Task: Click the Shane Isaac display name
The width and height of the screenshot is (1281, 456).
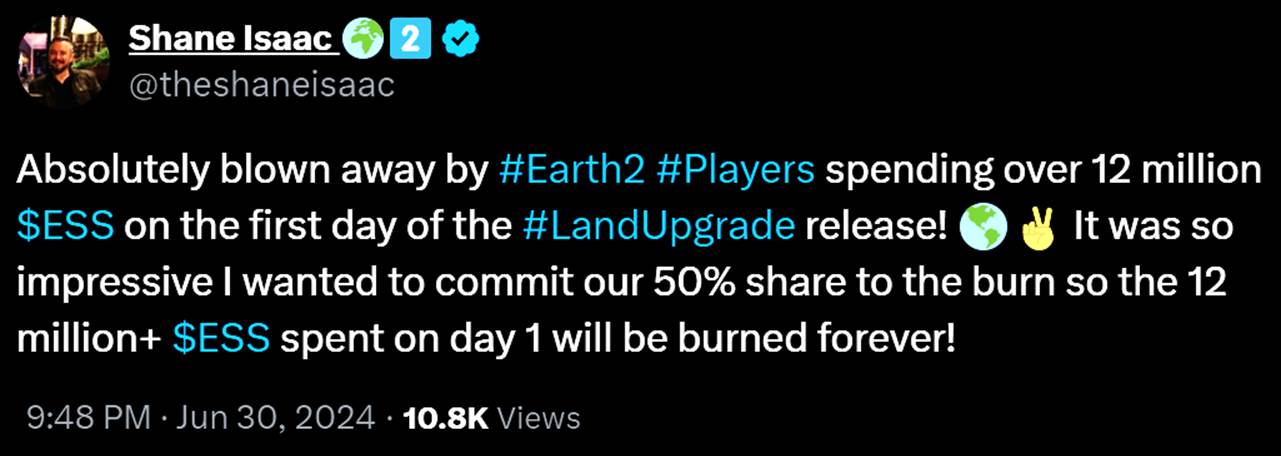Action: [x=232, y=38]
